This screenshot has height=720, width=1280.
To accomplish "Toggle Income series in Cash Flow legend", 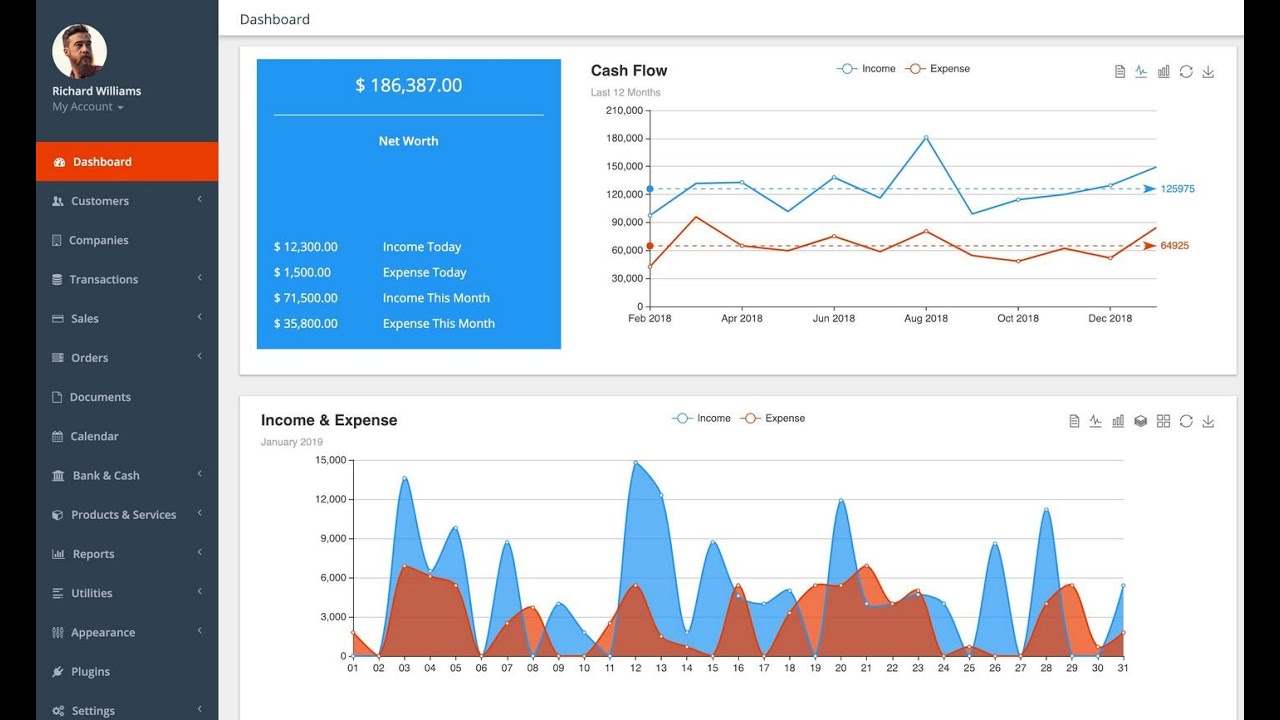I will click(866, 69).
